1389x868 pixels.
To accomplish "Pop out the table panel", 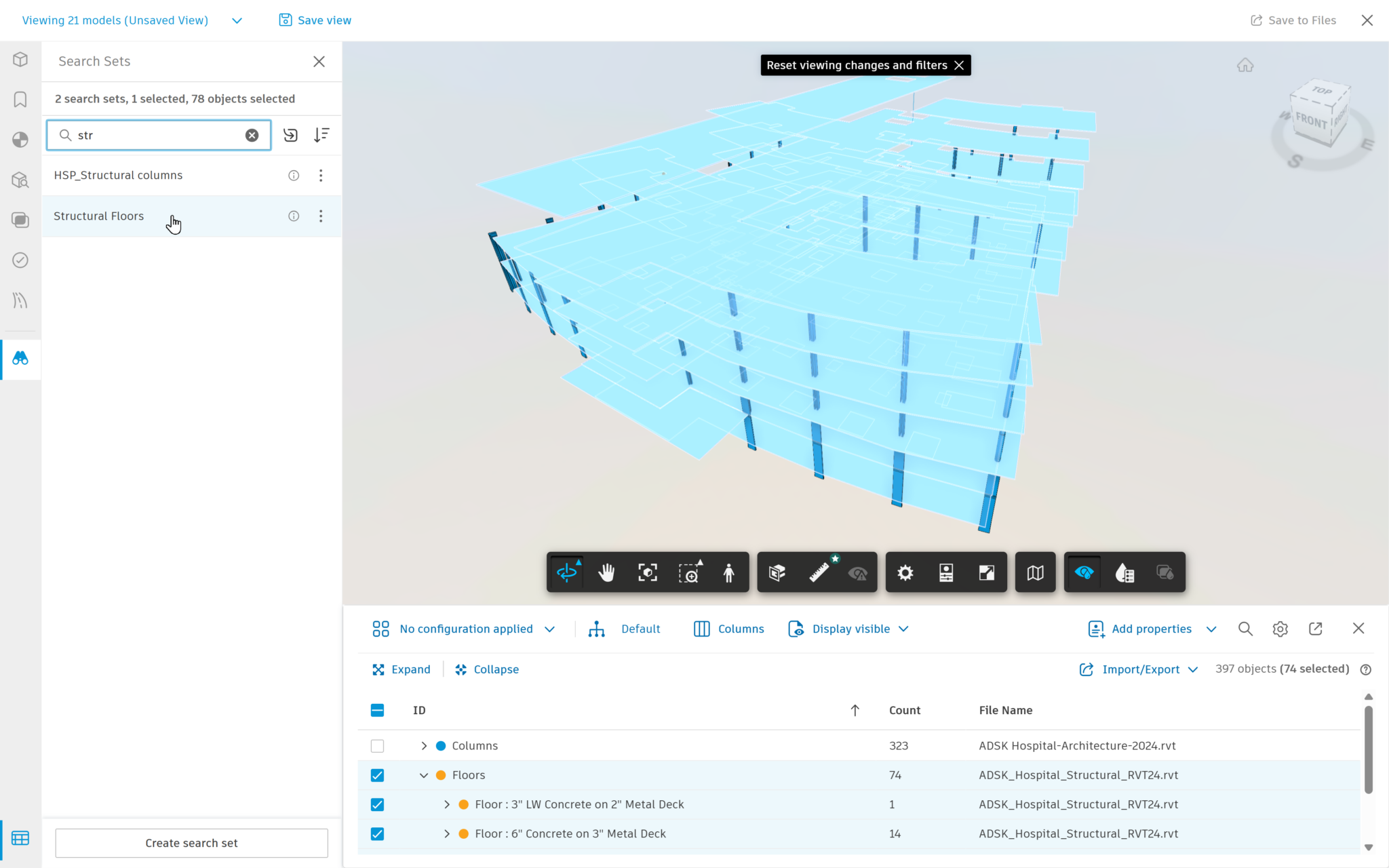I will 1316,629.
